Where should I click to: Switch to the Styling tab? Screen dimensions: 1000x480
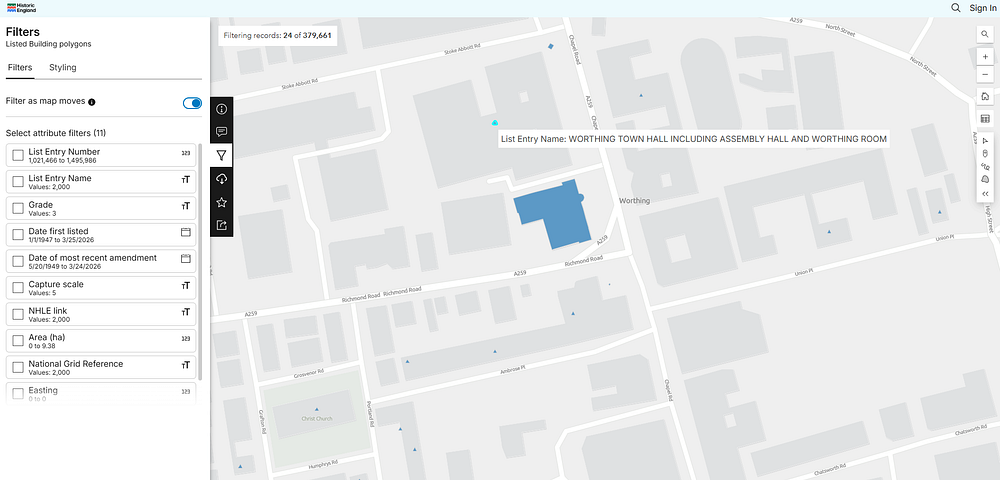coord(63,68)
